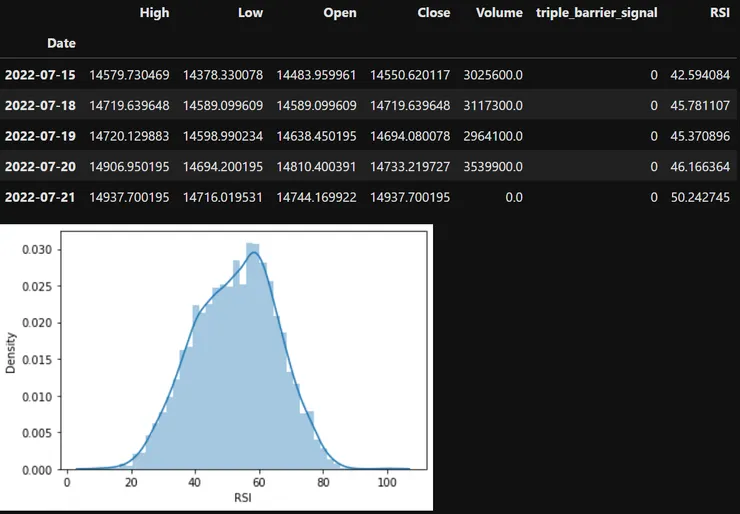Click the Volume cell showing 3539900.0
The image size is (740, 514).
(x=493, y=167)
